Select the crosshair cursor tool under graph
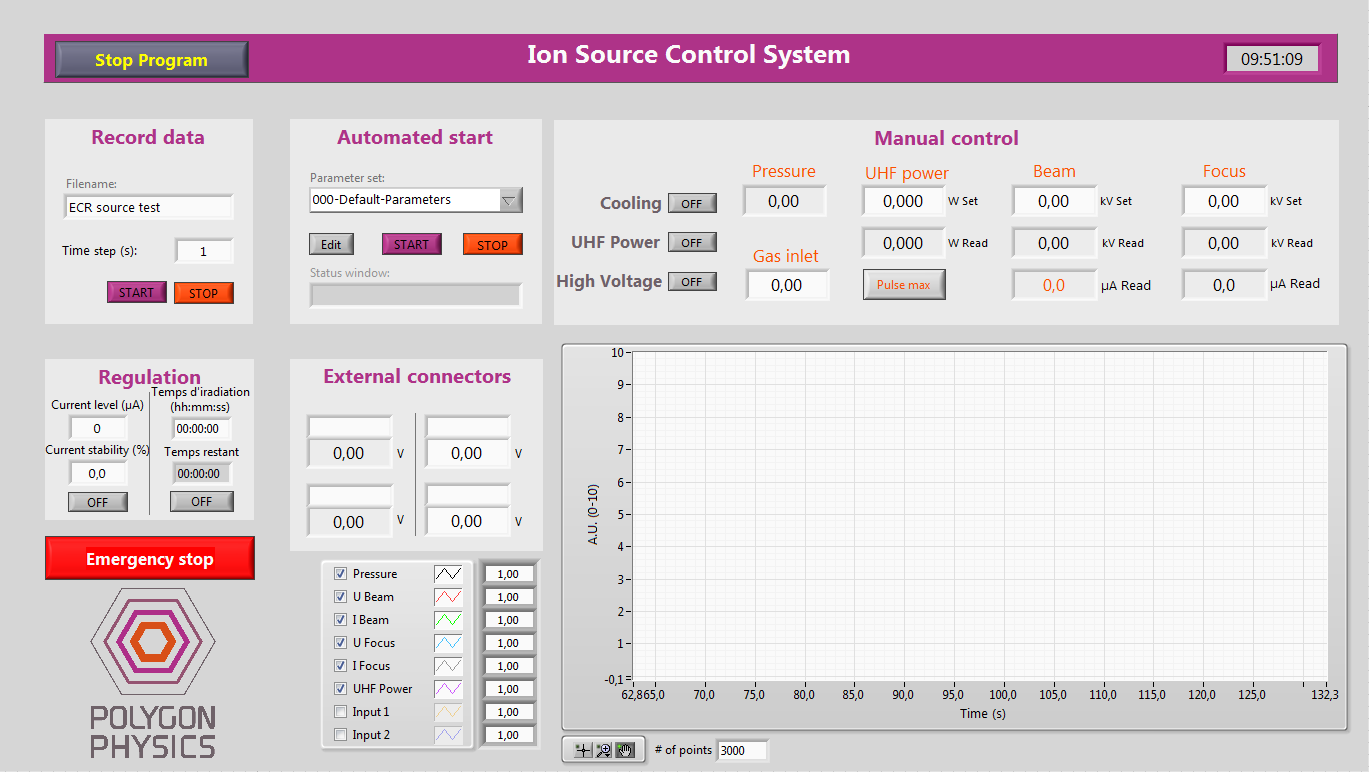Image resolution: width=1369 pixels, height=772 pixels. point(583,750)
